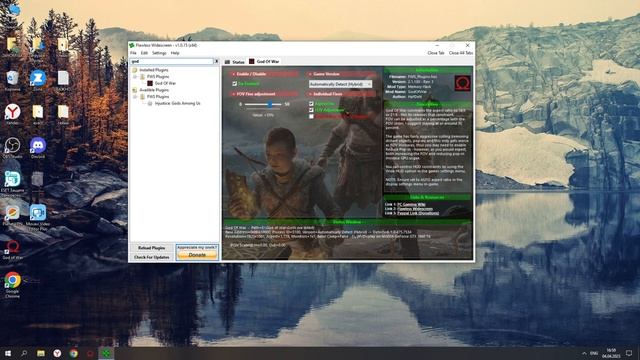The width and height of the screenshot is (640, 360).
Task: Open Google Chrome from the taskbar
Action: coord(73,353)
